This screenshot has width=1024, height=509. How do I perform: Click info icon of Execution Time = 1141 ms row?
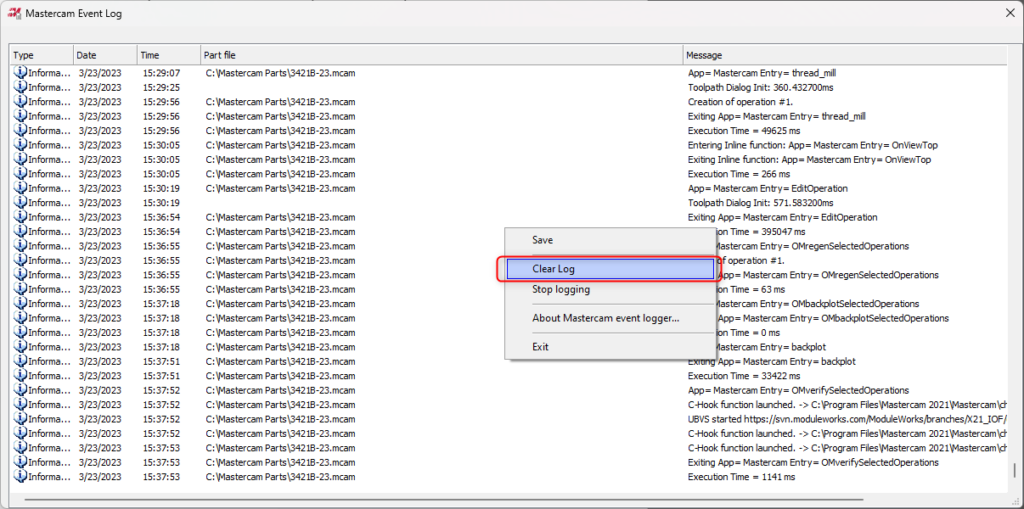tap(20, 476)
